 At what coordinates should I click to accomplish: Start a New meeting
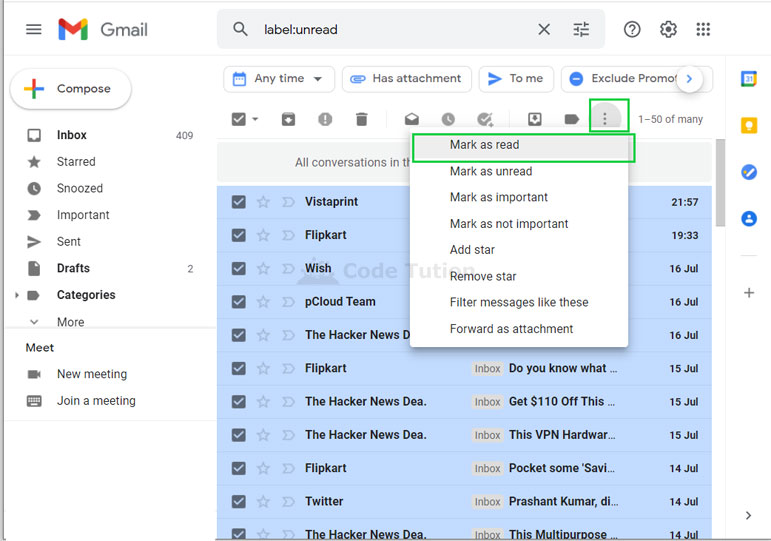click(x=92, y=374)
